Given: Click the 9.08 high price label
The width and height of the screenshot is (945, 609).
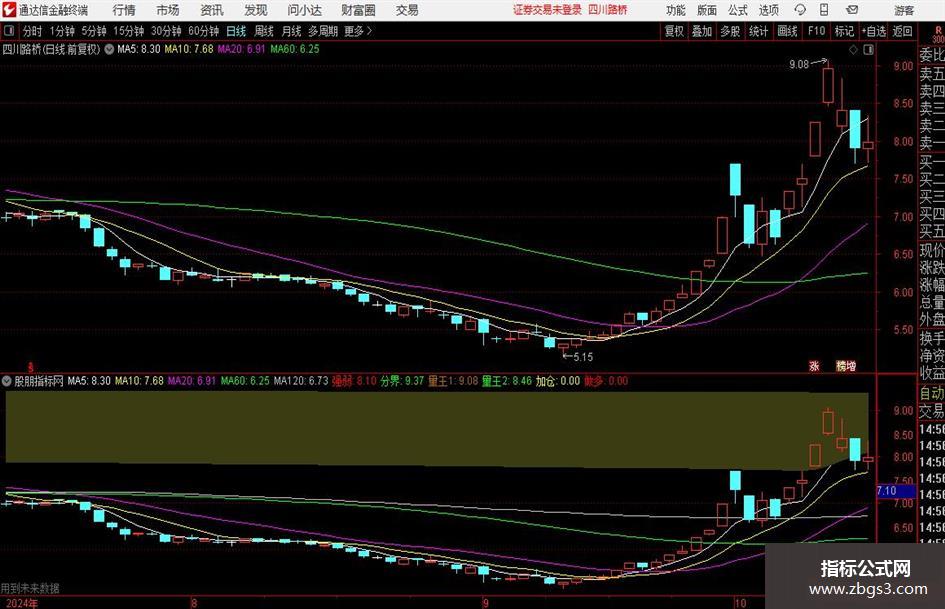Looking at the screenshot, I should pyautogui.click(x=799, y=64).
